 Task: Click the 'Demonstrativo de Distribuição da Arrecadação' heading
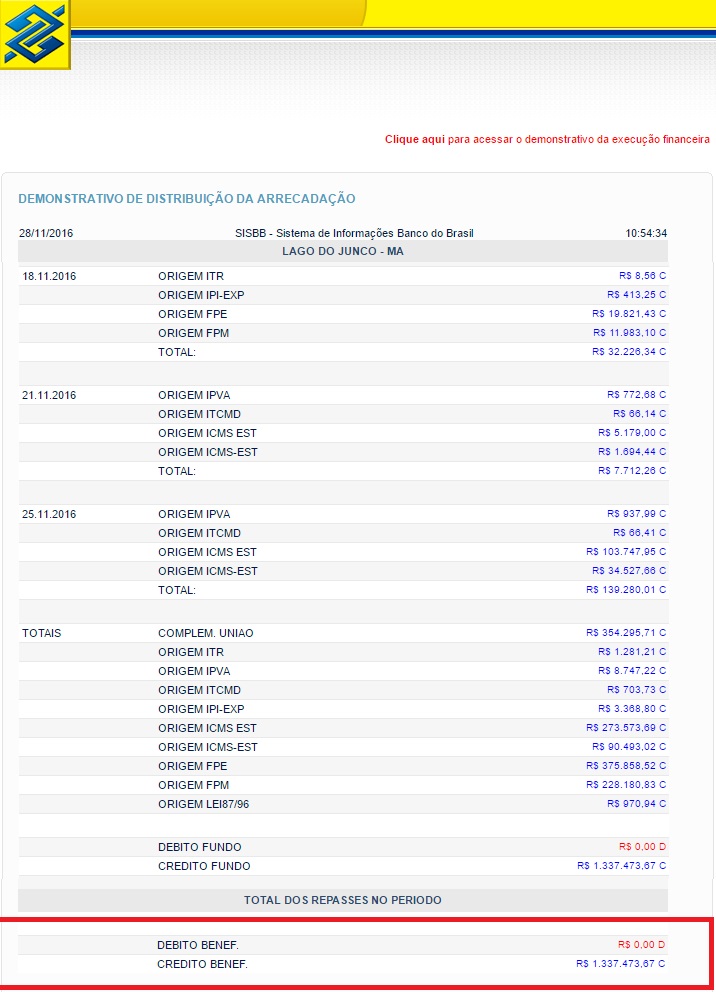tap(187, 199)
